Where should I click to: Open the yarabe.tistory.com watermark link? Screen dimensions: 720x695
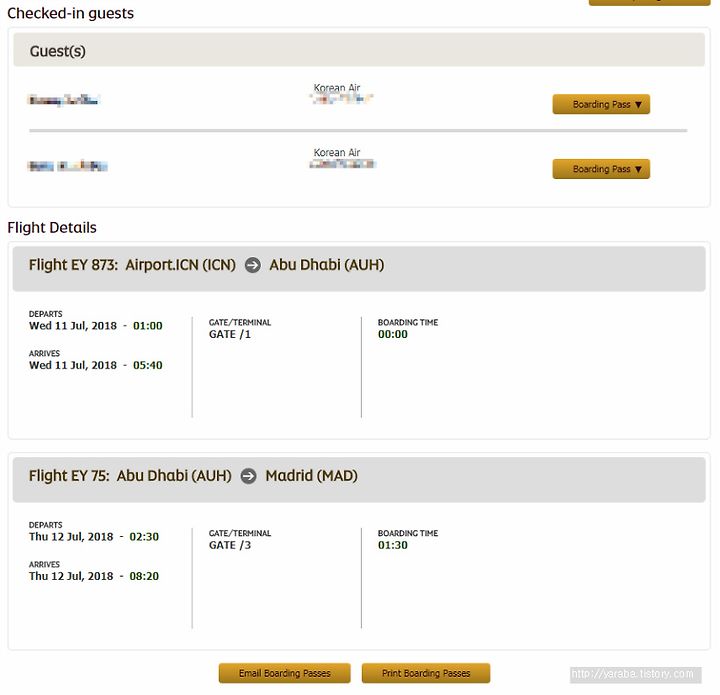[x=636, y=674]
